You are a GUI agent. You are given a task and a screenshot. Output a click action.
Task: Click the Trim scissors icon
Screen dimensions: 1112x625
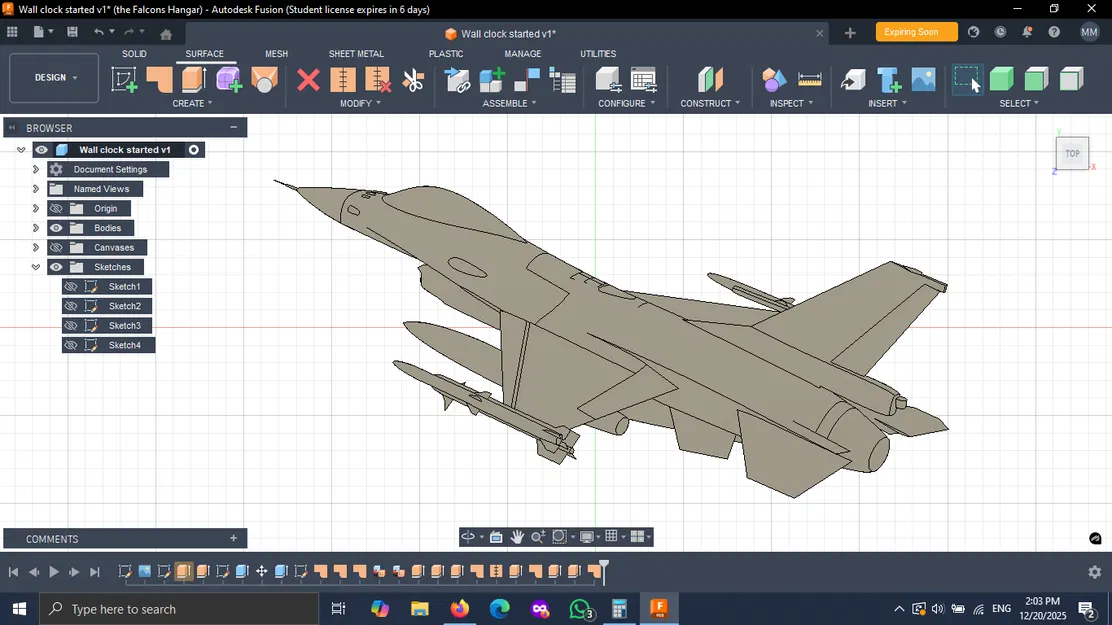[413, 80]
